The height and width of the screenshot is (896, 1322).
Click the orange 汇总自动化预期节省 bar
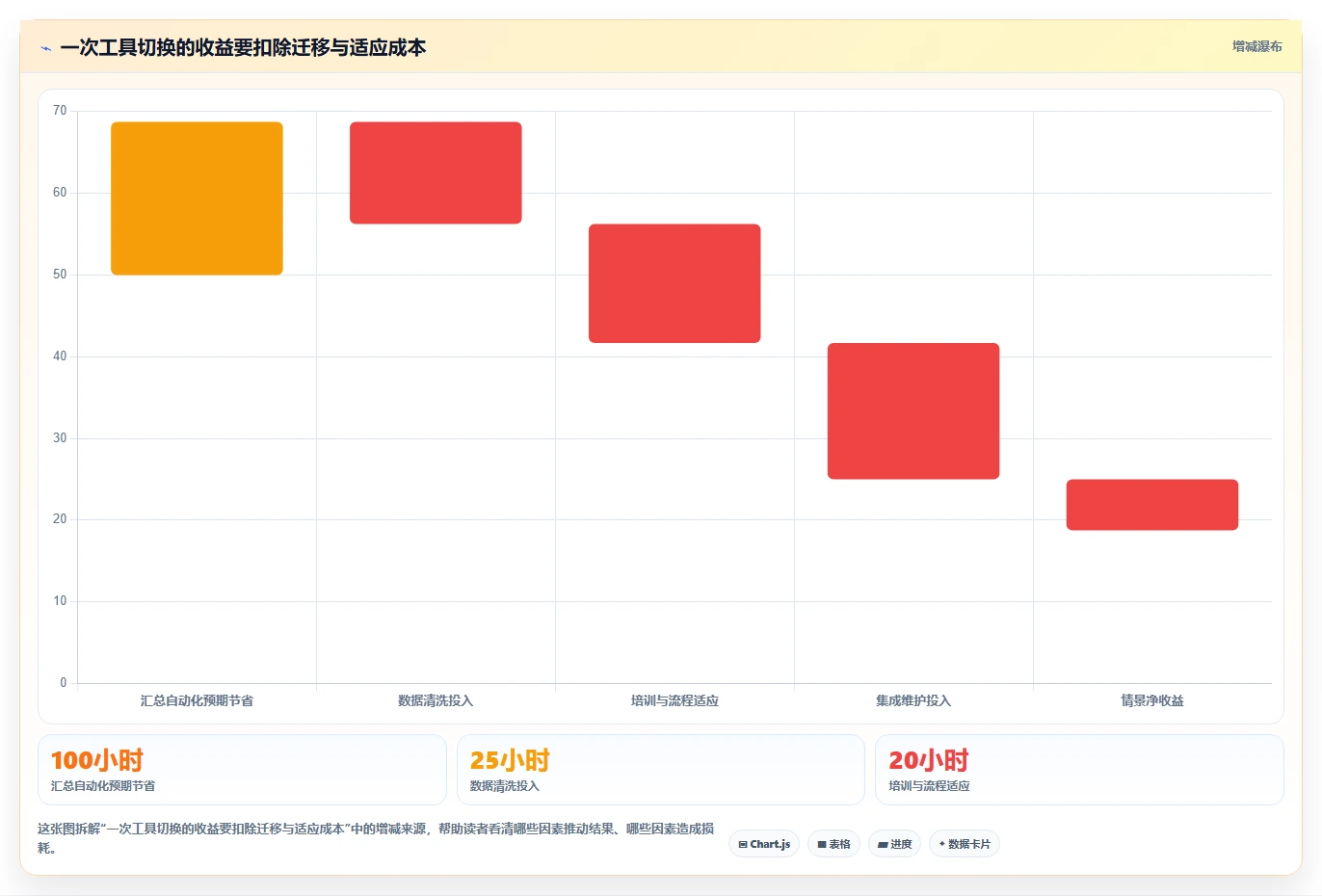pyautogui.click(x=197, y=198)
